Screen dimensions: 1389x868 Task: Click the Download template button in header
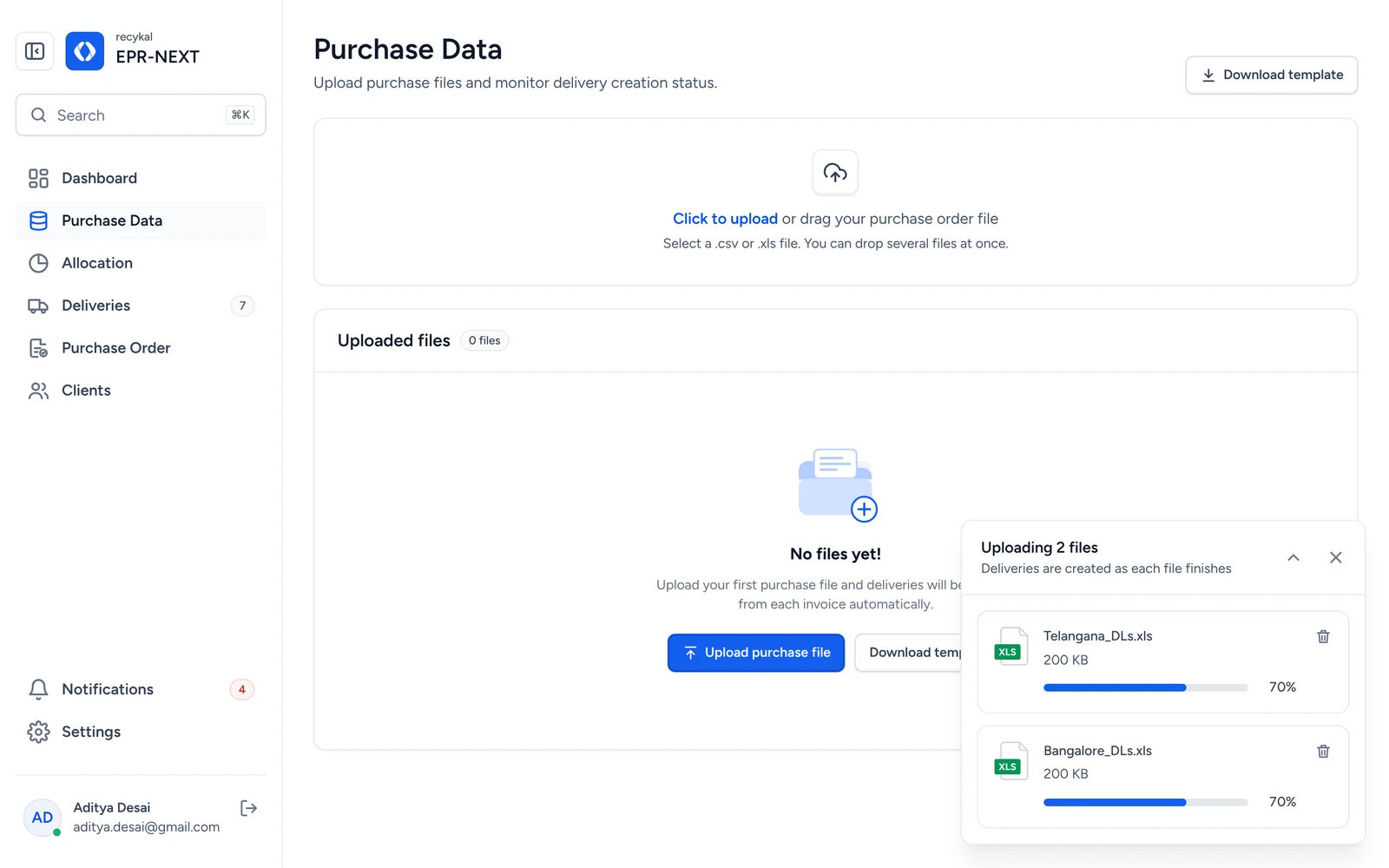[1271, 75]
